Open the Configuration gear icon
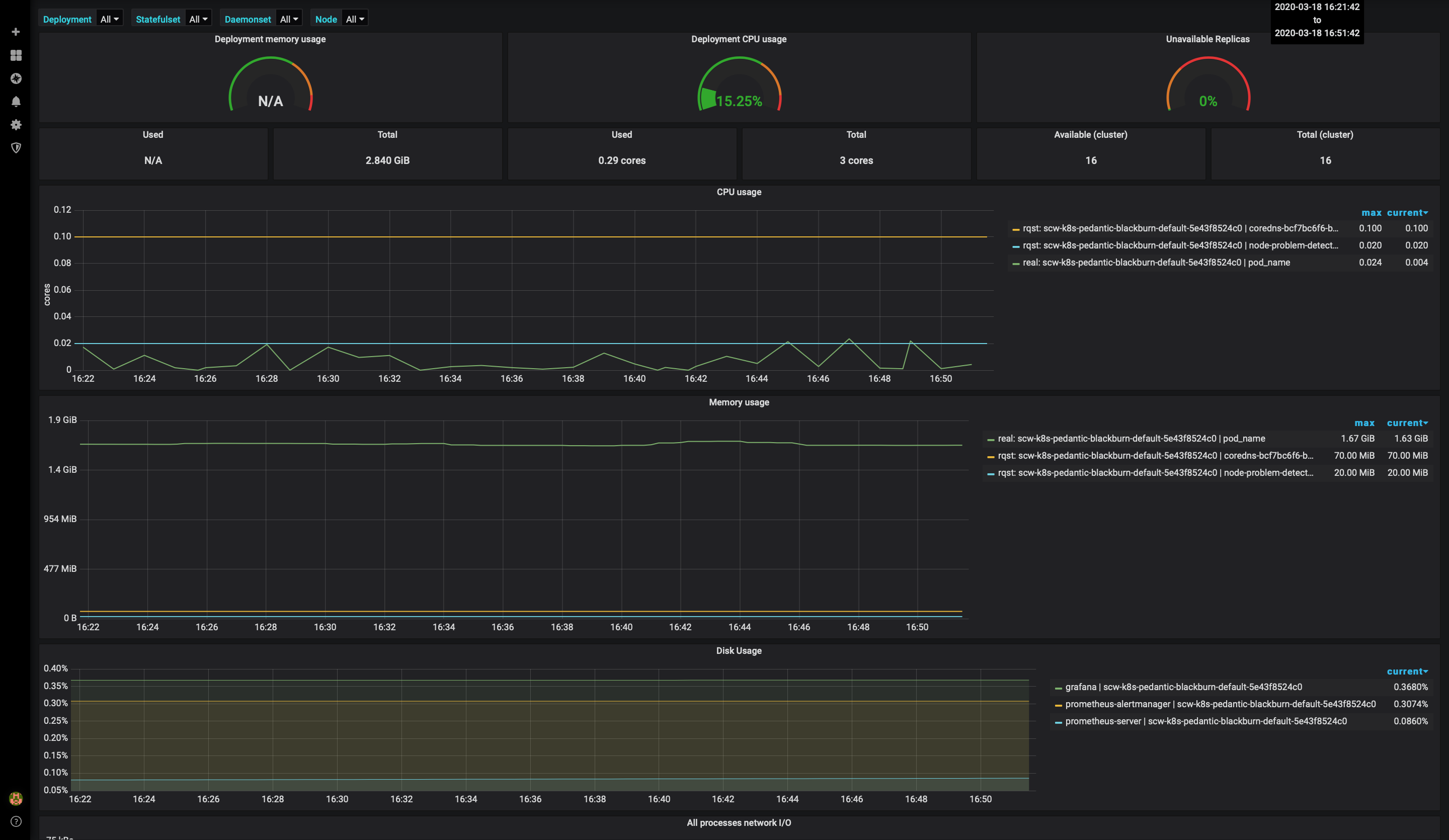This screenshot has height=840, width=1449. (16, 125)
